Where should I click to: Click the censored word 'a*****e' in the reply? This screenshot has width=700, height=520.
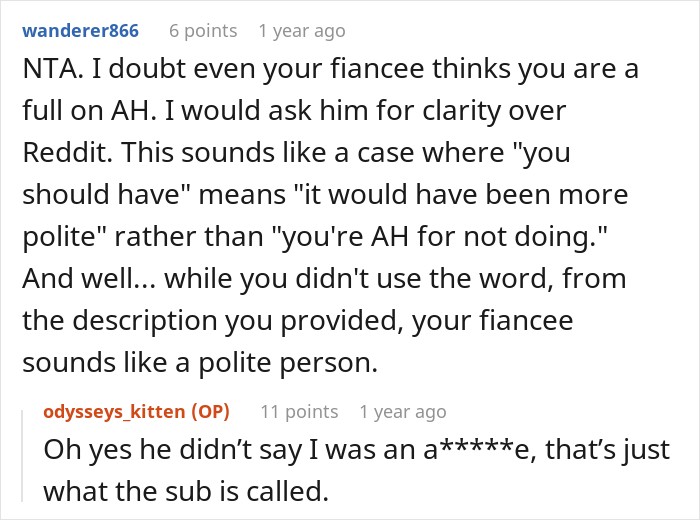[x=479, y=449]
